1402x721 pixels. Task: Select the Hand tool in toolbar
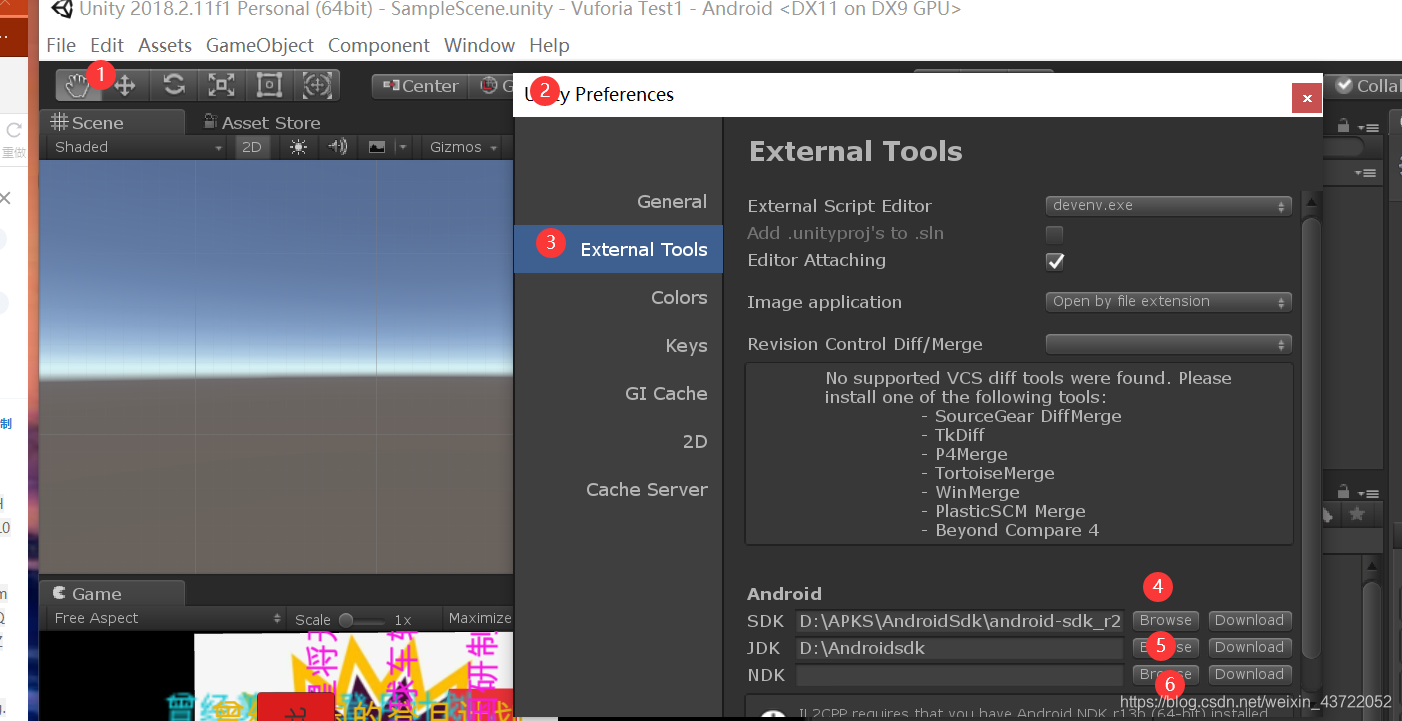point(78,85)
